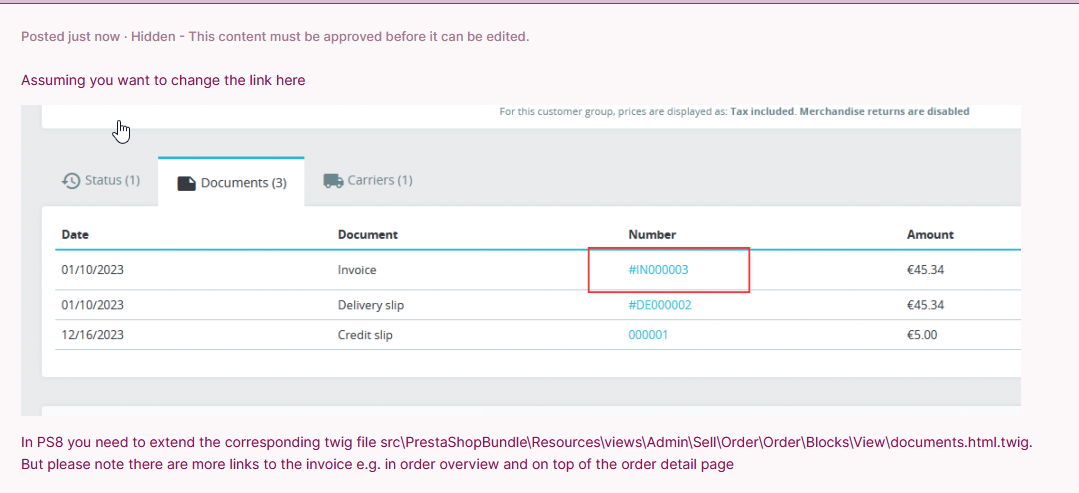Click the Date column header

(75, 235)
